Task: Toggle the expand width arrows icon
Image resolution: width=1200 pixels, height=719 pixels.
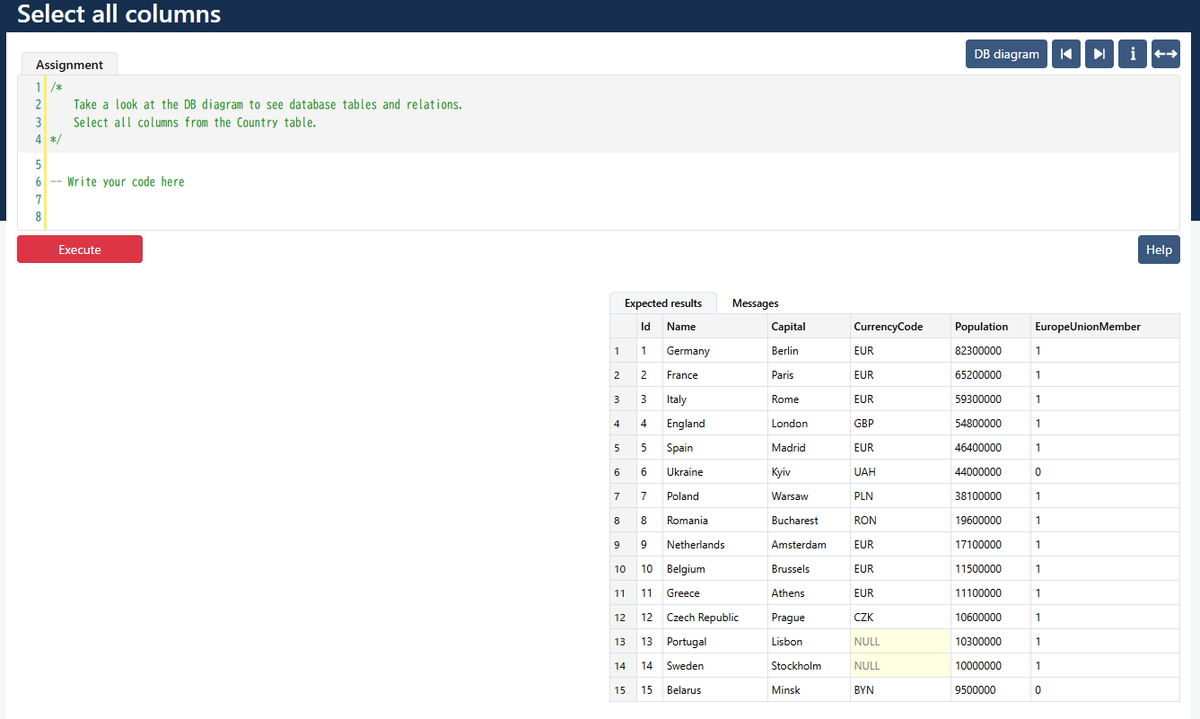Action: point(1165,54)
